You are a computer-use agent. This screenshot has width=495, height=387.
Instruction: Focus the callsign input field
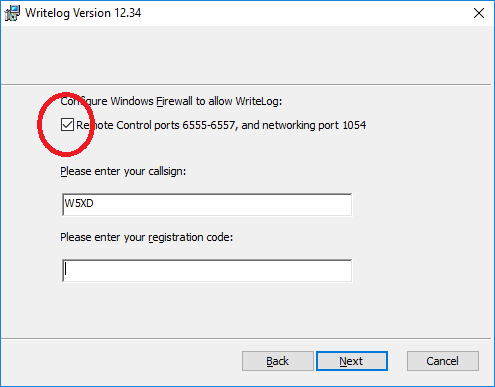(207, 204)
